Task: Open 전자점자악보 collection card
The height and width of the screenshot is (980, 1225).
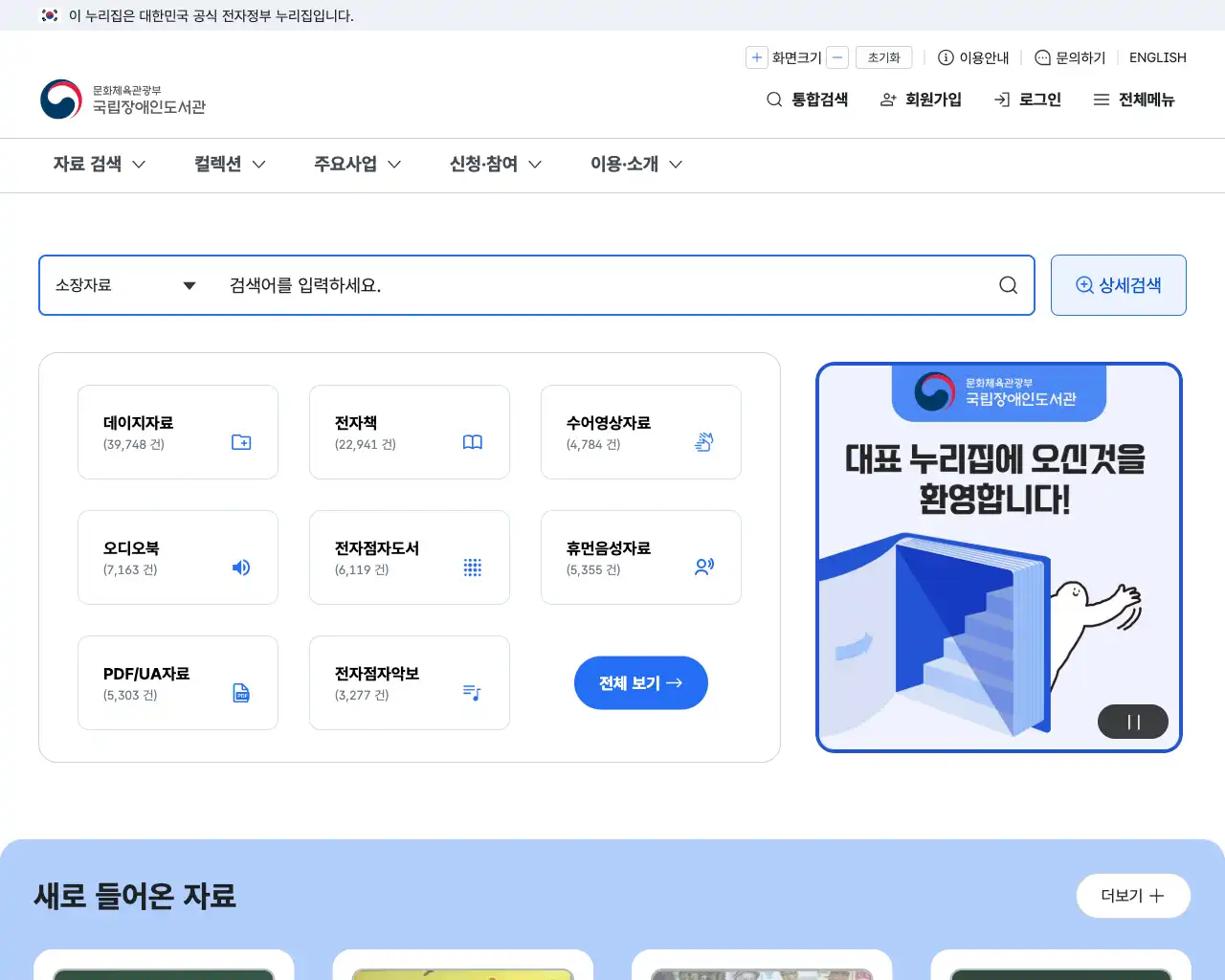Action: pyautogui.click(x=410, y=683)
